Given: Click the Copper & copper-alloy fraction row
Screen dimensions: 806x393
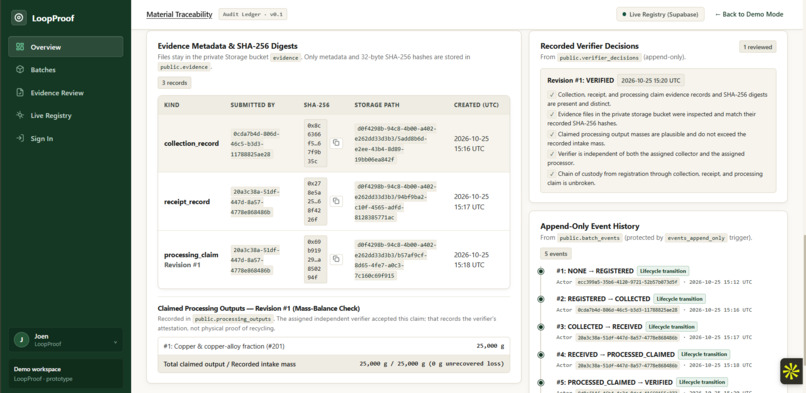Looking at the screenshot, I should click(x=334, y=346).
